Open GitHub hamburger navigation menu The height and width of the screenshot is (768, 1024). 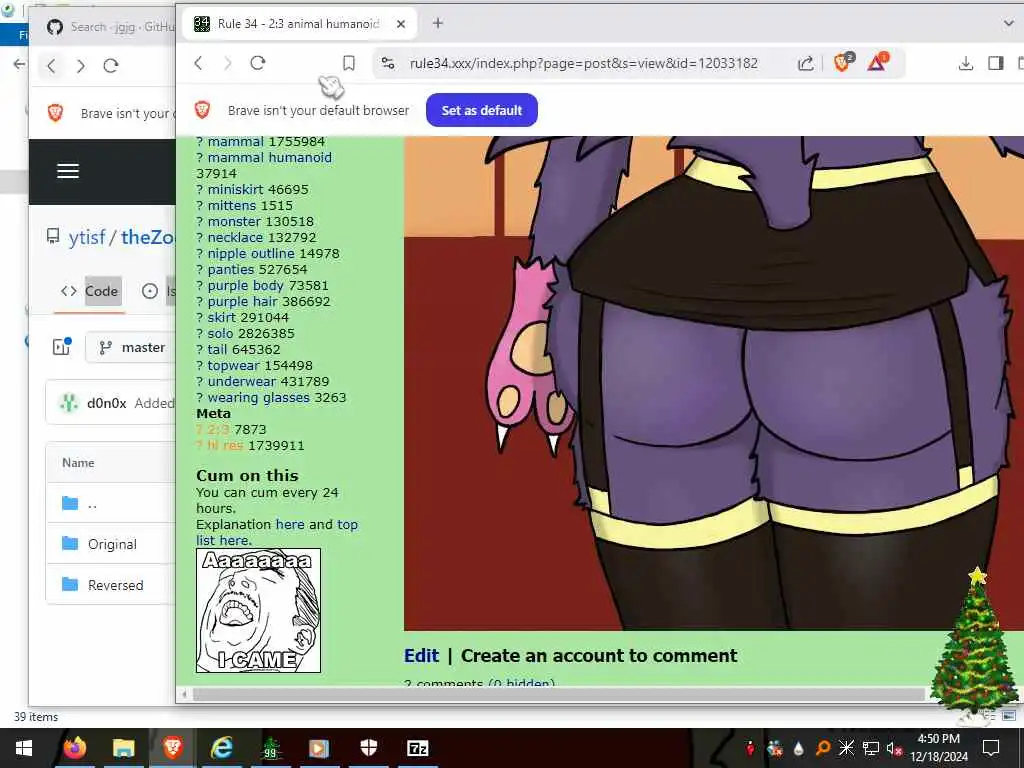[68, 171]
